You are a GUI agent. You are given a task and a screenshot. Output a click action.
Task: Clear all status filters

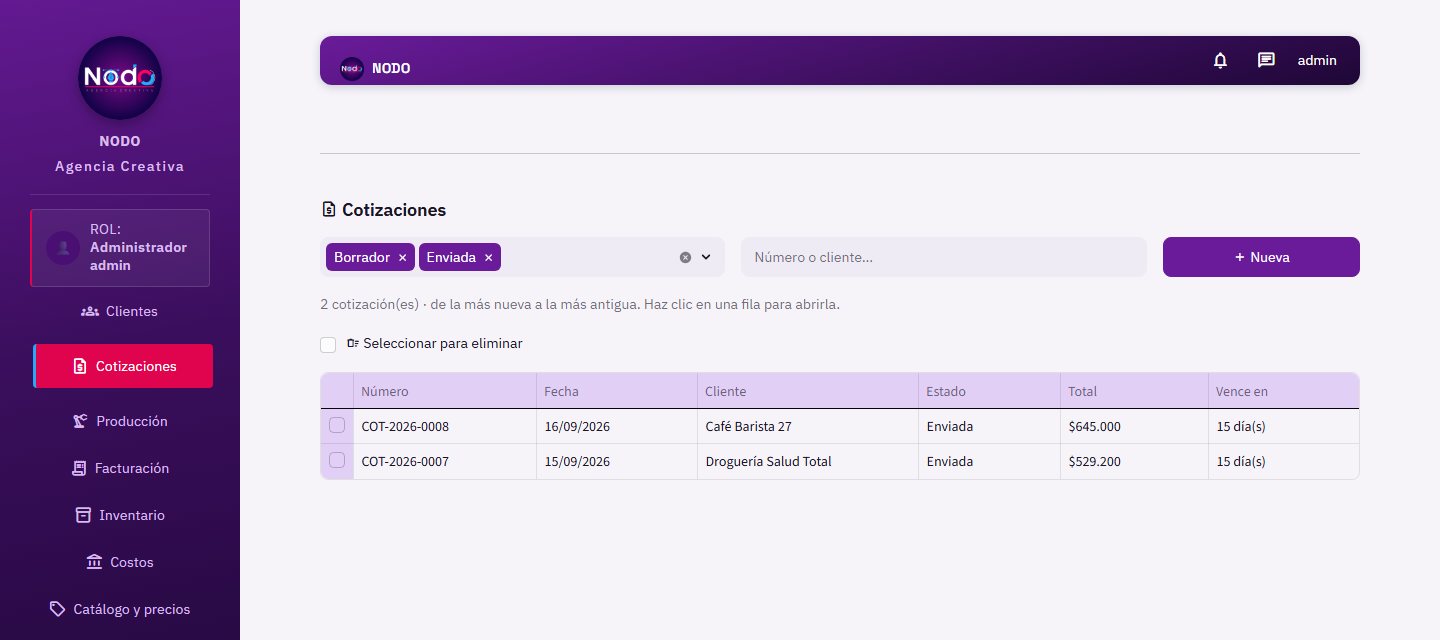click(x=685, y=257)
